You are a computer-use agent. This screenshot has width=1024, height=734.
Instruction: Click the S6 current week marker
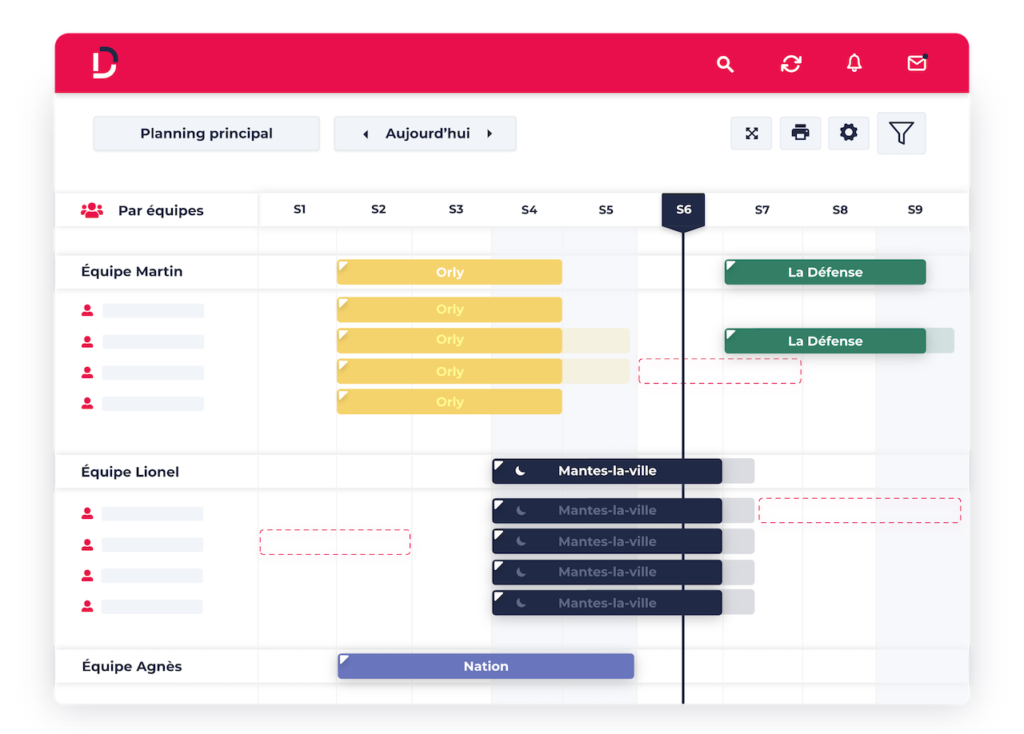[x=683, y=210]
